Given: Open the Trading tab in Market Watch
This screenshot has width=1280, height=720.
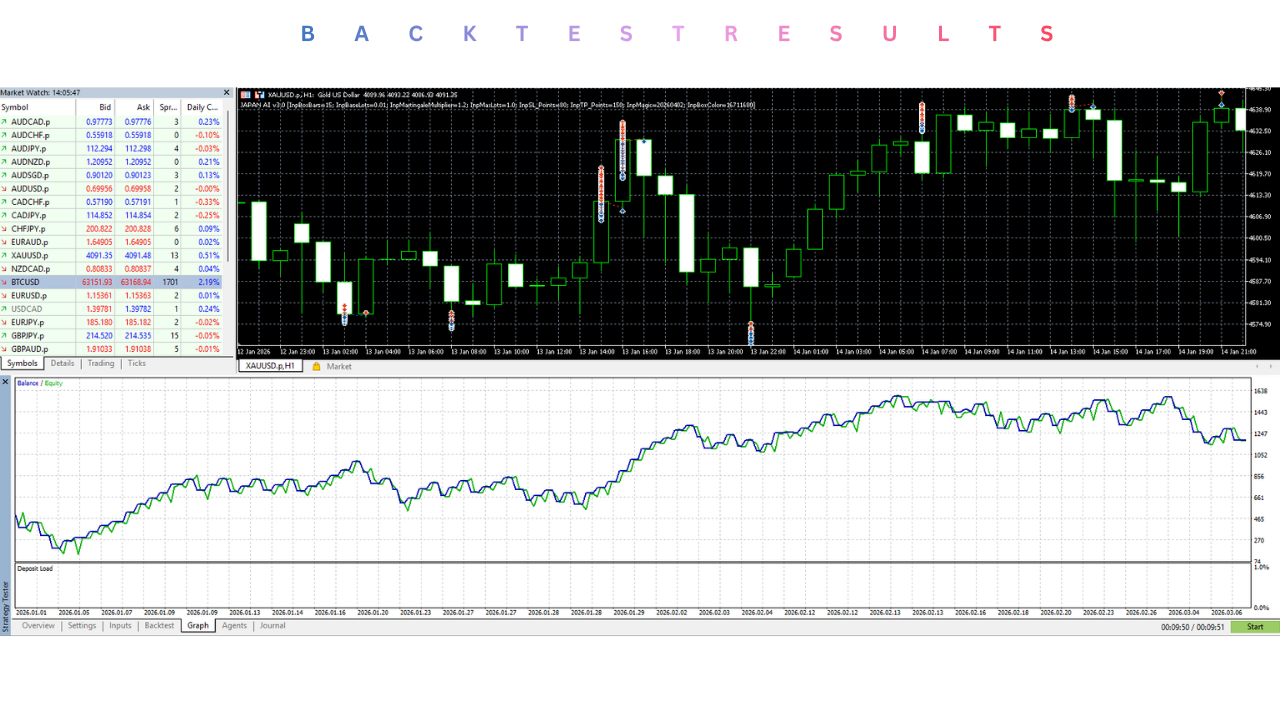Looking at the screenshot, I should tap(101, 363).
